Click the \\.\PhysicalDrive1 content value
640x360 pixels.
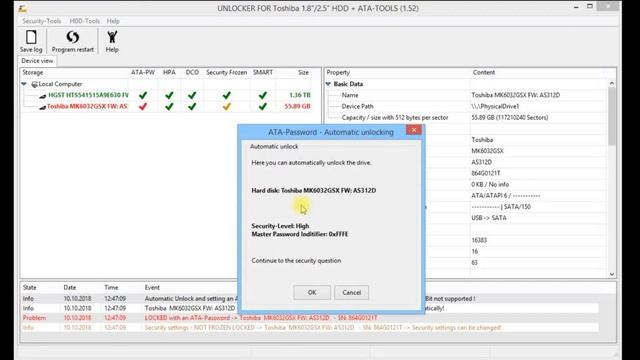click(496, 106)
